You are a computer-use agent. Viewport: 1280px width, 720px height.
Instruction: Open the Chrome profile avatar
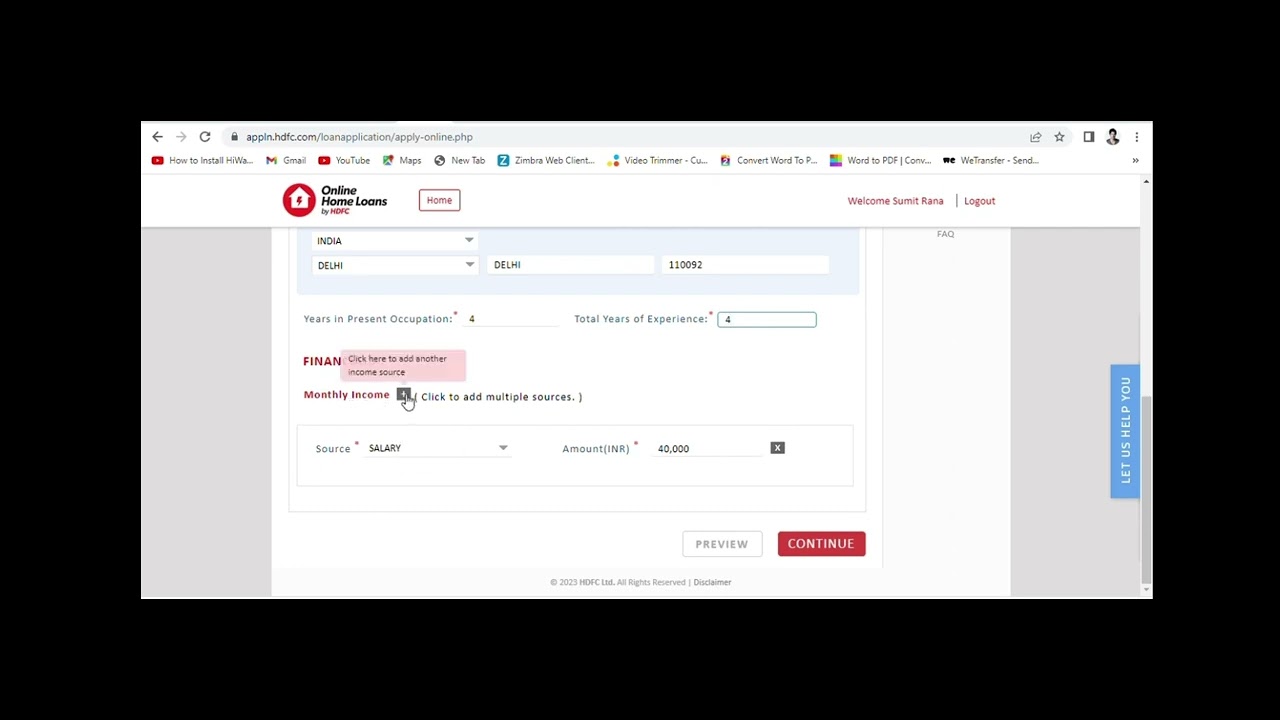[x=1113, y=137]
